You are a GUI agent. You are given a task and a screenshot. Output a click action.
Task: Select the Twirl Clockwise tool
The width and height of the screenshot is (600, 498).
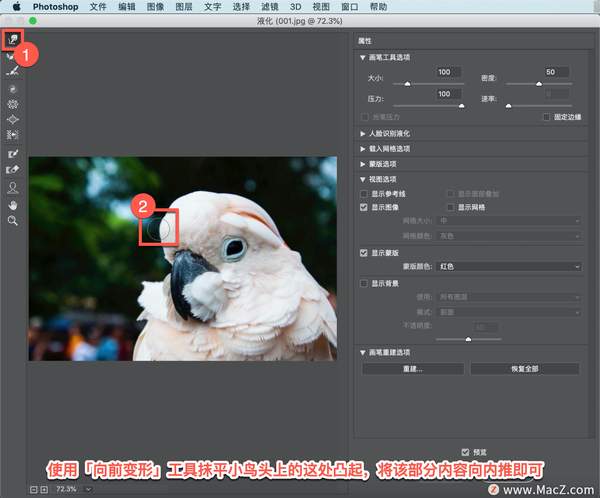tap(12, 88)
